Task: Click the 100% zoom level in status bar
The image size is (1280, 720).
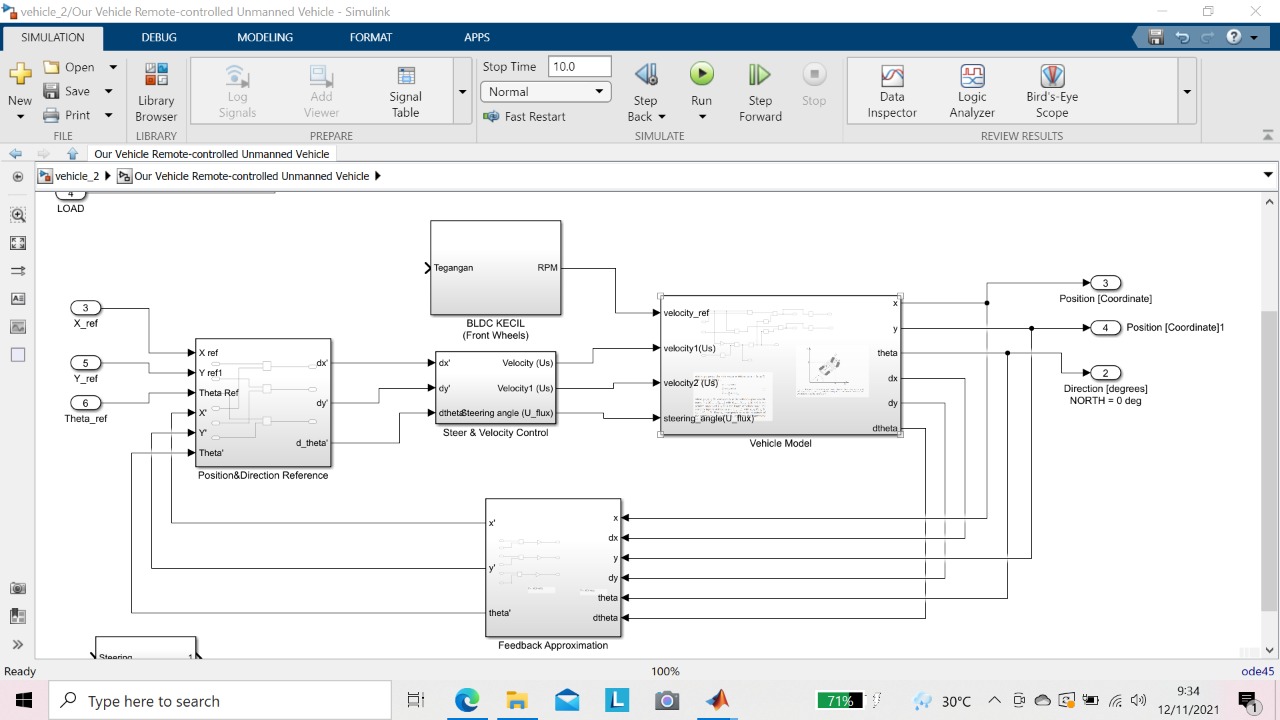Action: point(665,671)
